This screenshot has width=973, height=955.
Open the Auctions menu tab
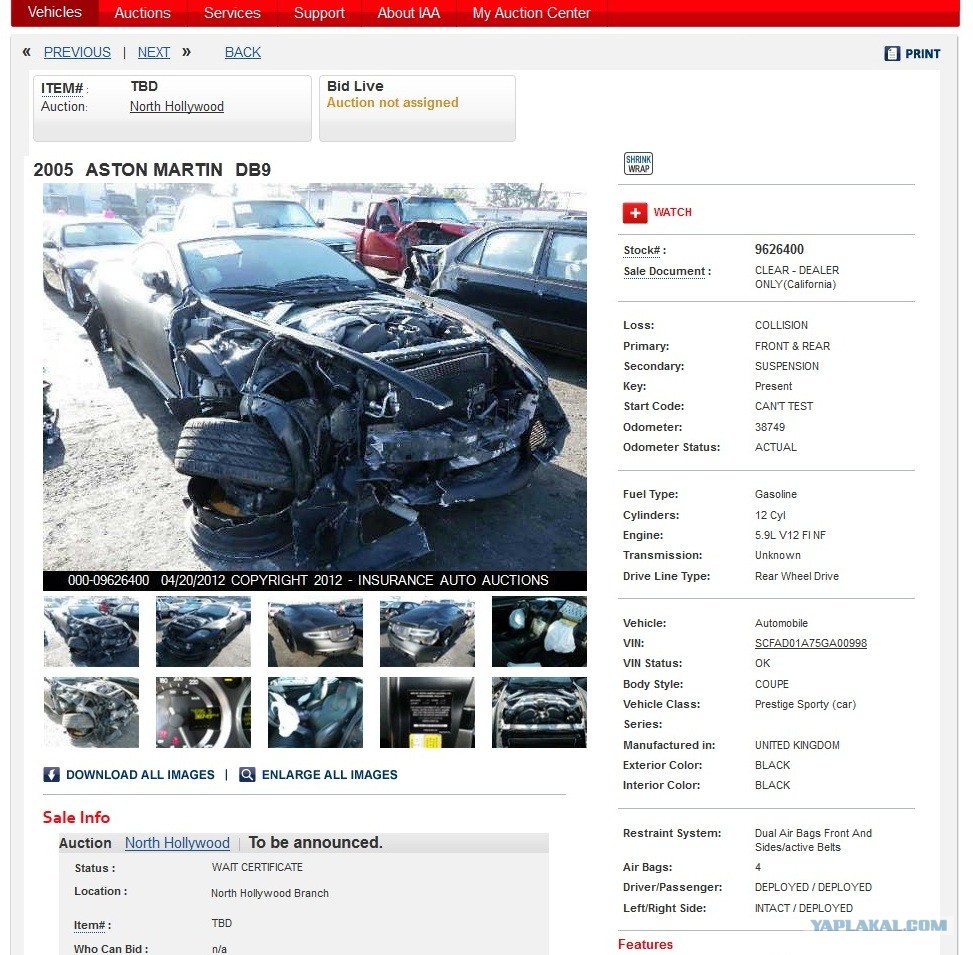pyautogui.click(x=142, y=13)
